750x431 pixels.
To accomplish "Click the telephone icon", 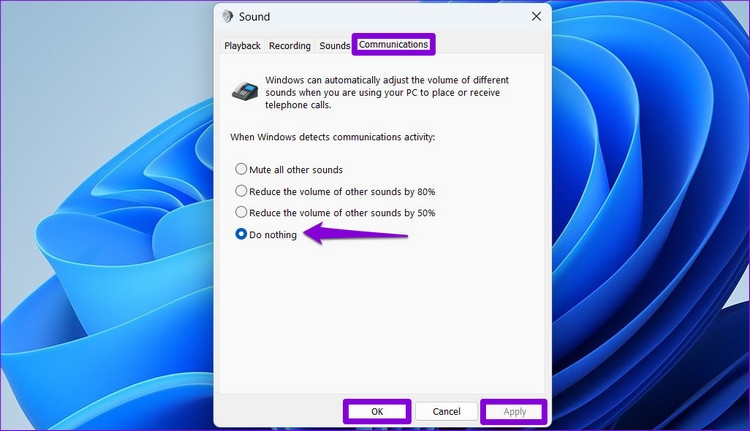I will coord(245,91).
